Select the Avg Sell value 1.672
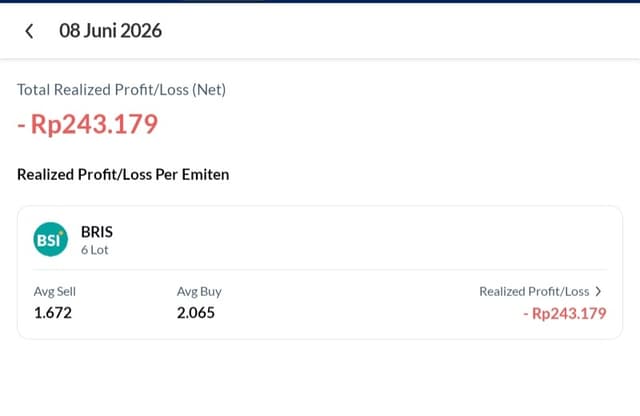 click(x=53, y=313)
